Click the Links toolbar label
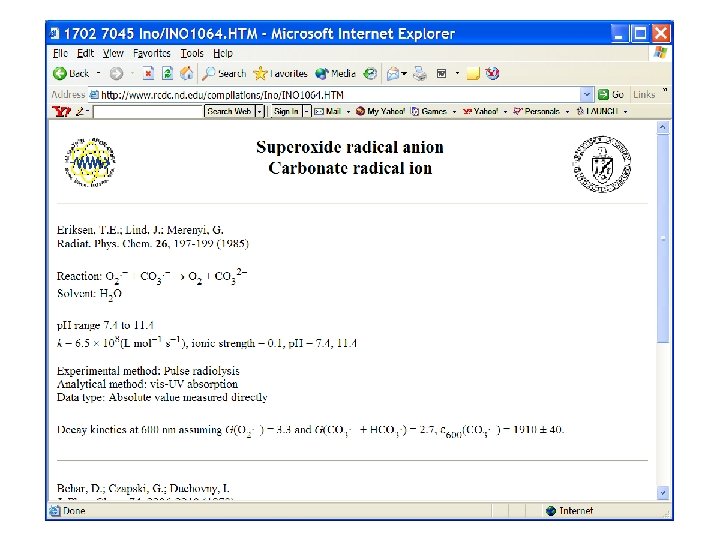The height and width of the screenshot is (540, 720). click(x=644, y=95)
